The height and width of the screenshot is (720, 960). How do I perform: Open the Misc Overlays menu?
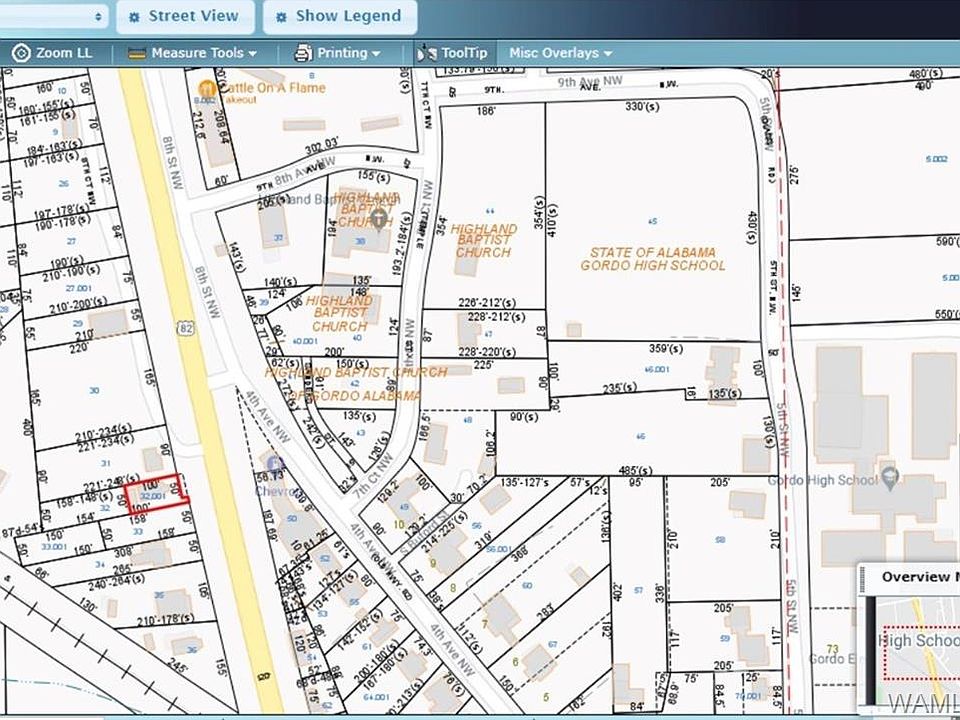tap(560, 53)
